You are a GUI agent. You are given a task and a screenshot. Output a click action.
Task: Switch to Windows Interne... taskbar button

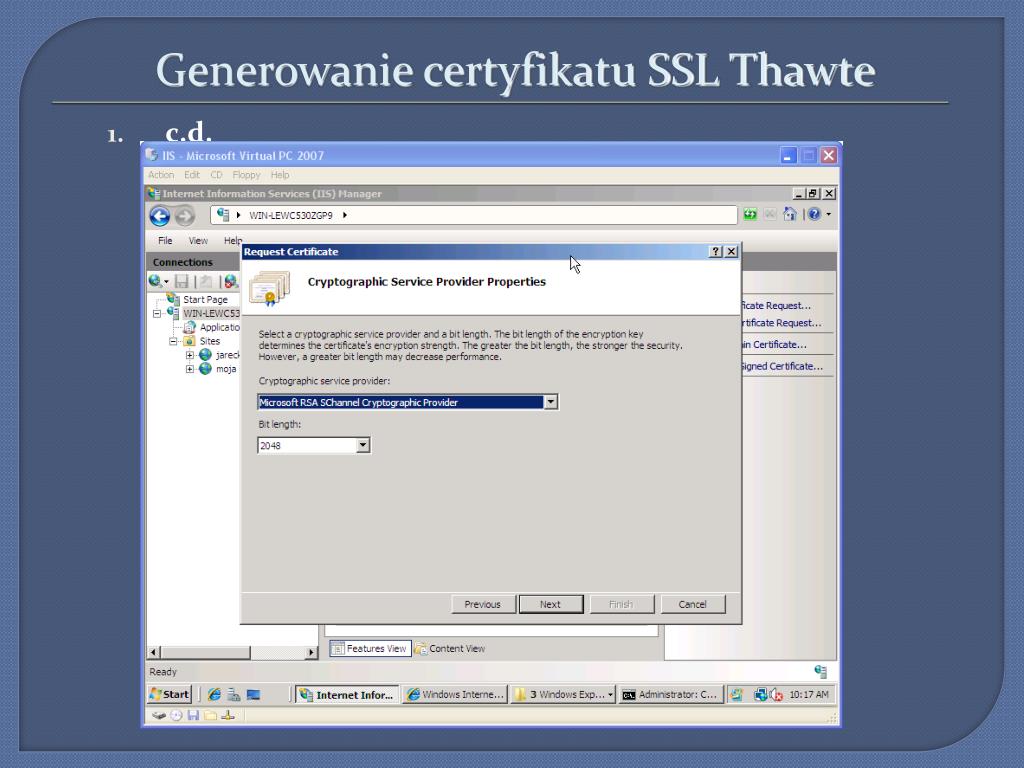point(455,695)
